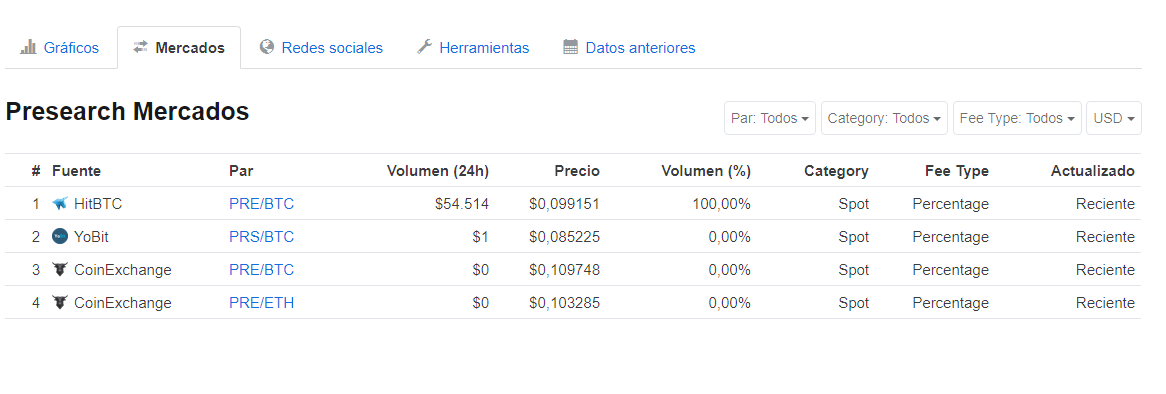The width and height of the screenshot is (1166, 394).
Task: Go to the Datos anteriores tab
Action: pyautogui.click(x=629, y=48)
